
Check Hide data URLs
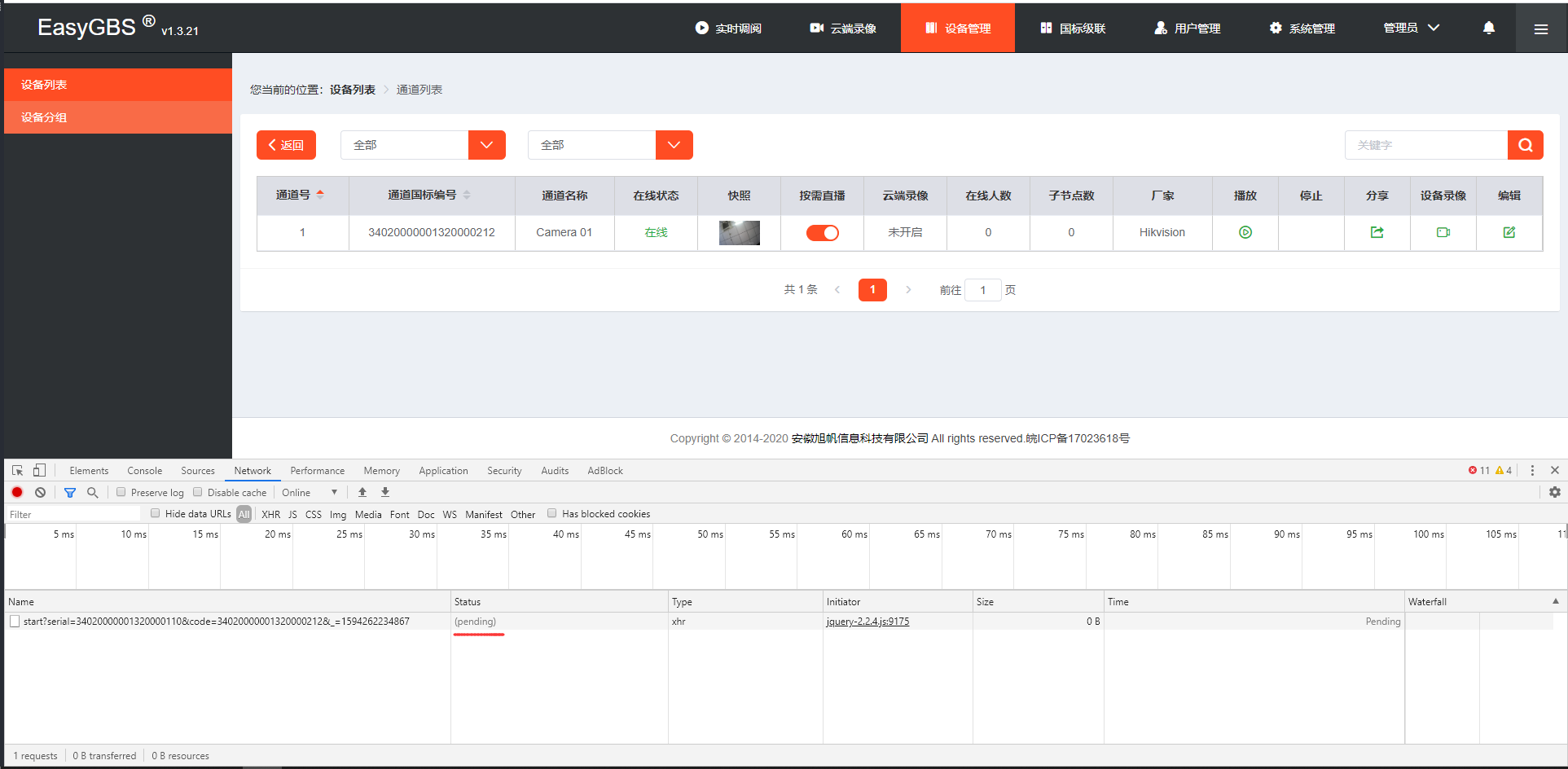pyautogui.click(x=155, y=513)
